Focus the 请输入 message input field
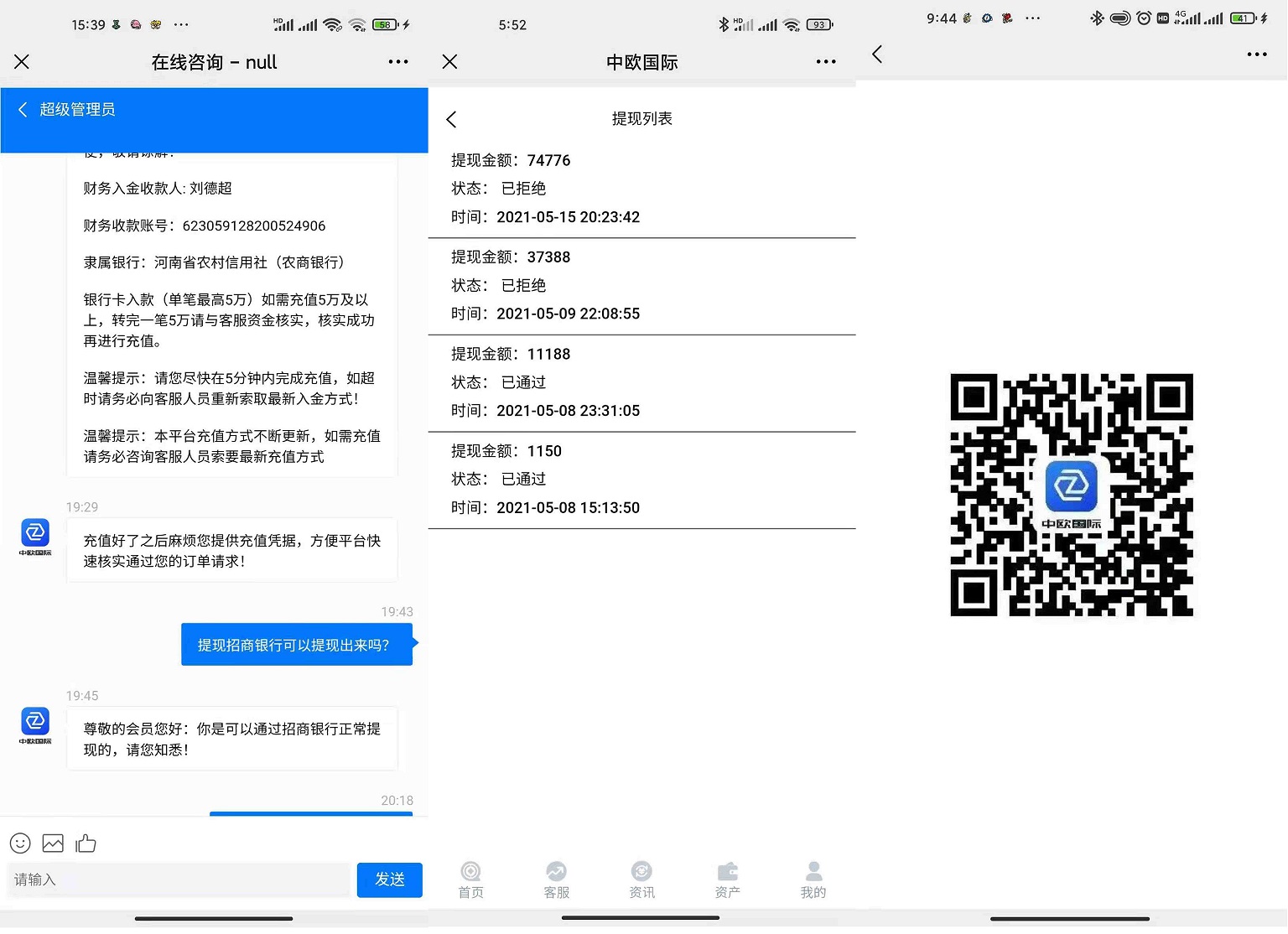1288x934 pixels. (179, 880)
